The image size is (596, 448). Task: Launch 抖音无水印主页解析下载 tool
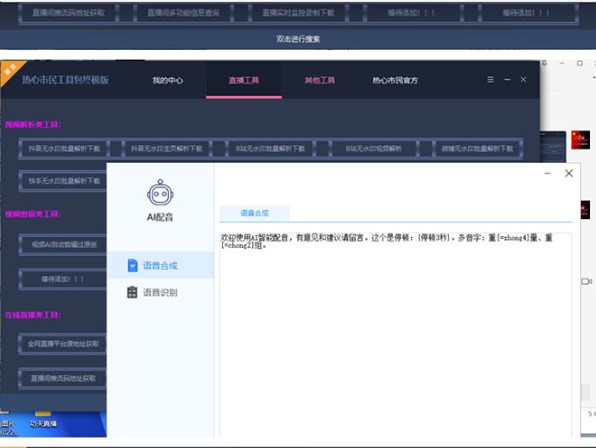pos(166,148)
